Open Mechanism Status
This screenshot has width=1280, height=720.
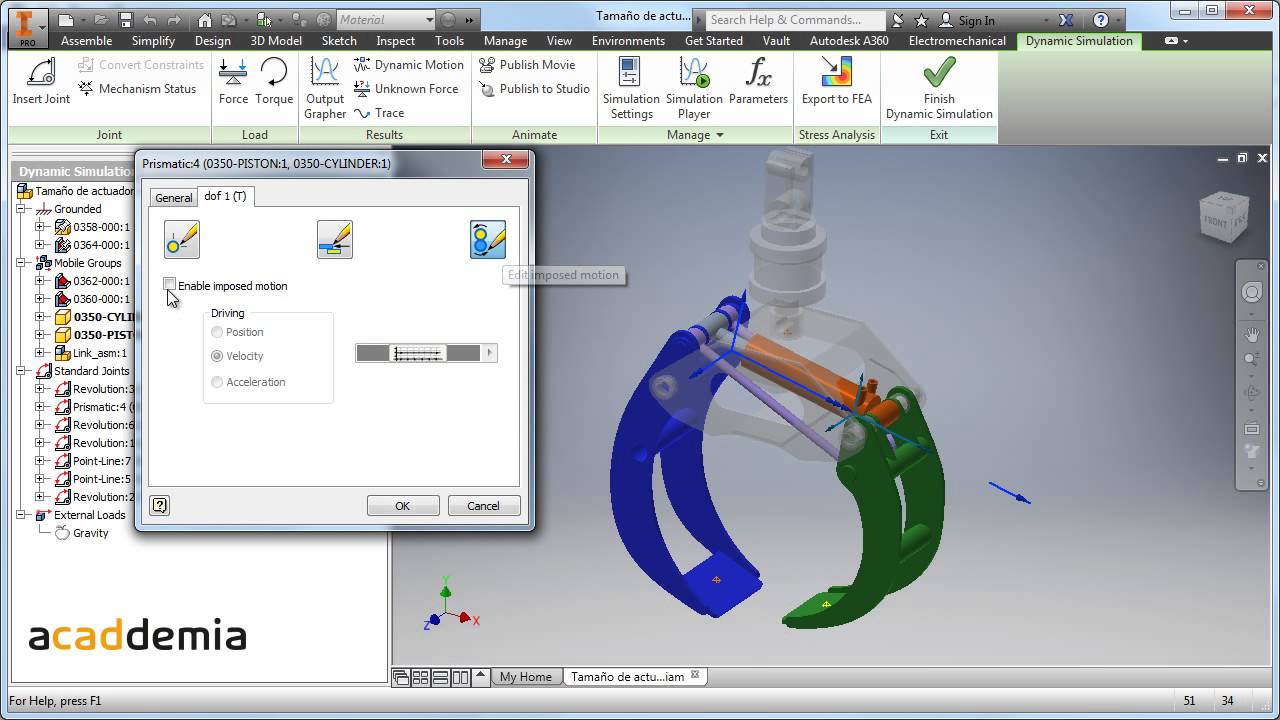point(137,89)
